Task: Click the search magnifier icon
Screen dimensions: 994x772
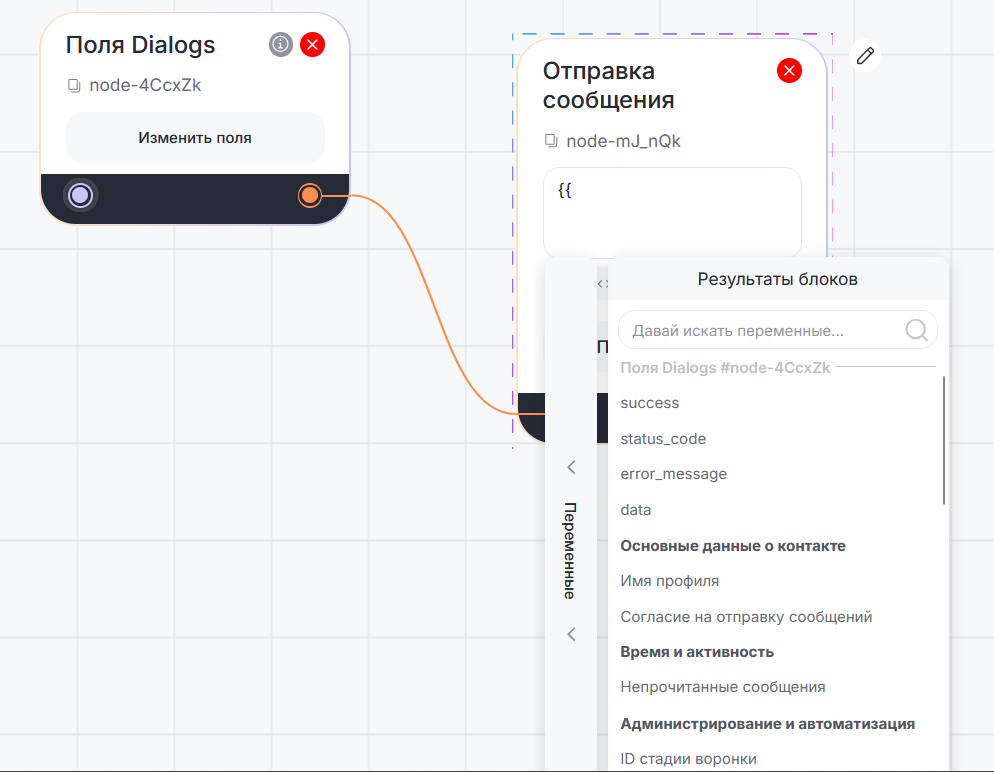Action: 916,330
